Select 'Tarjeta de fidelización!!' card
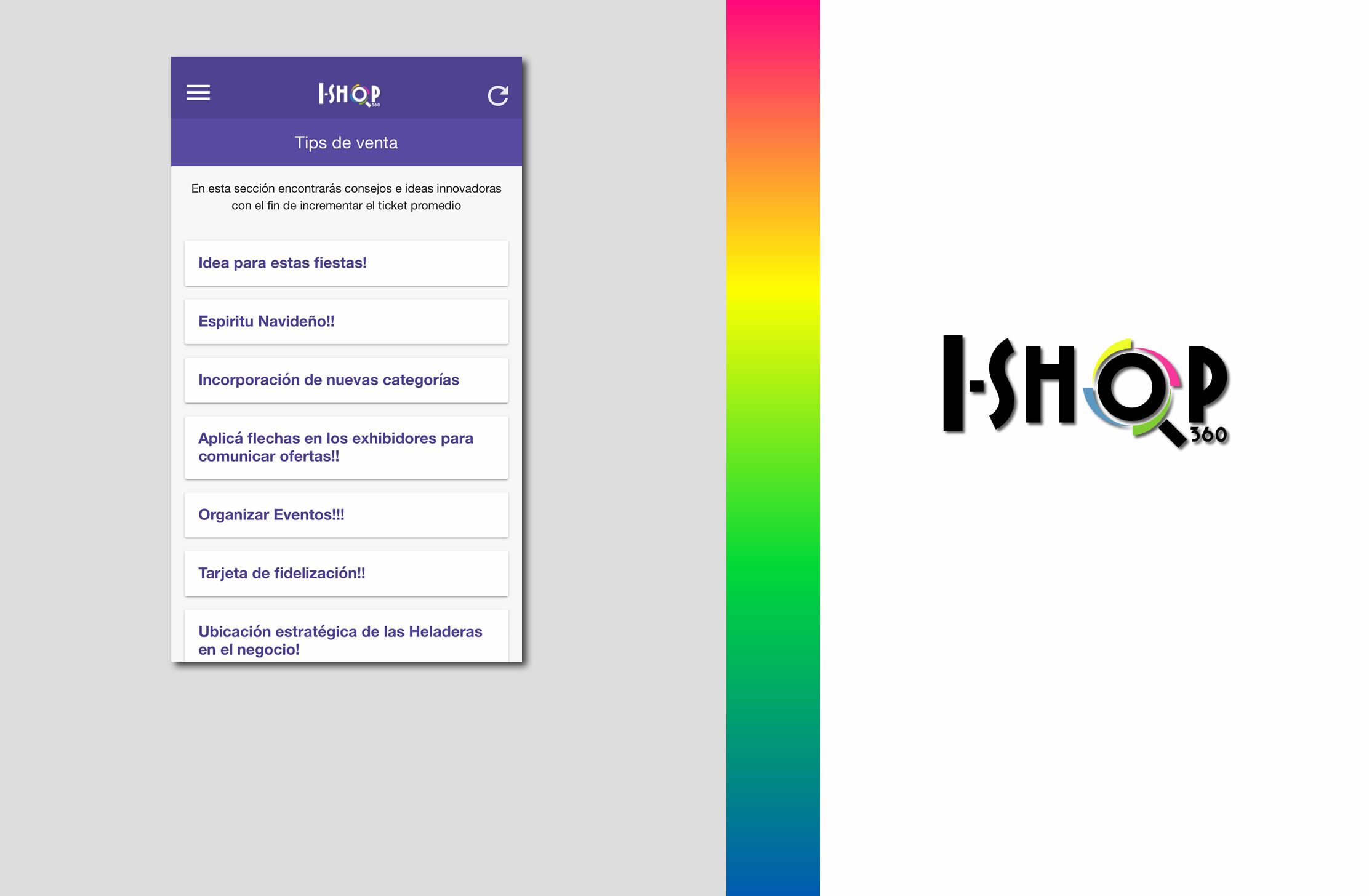This screenshot has width=1369, height=896. 346,573
